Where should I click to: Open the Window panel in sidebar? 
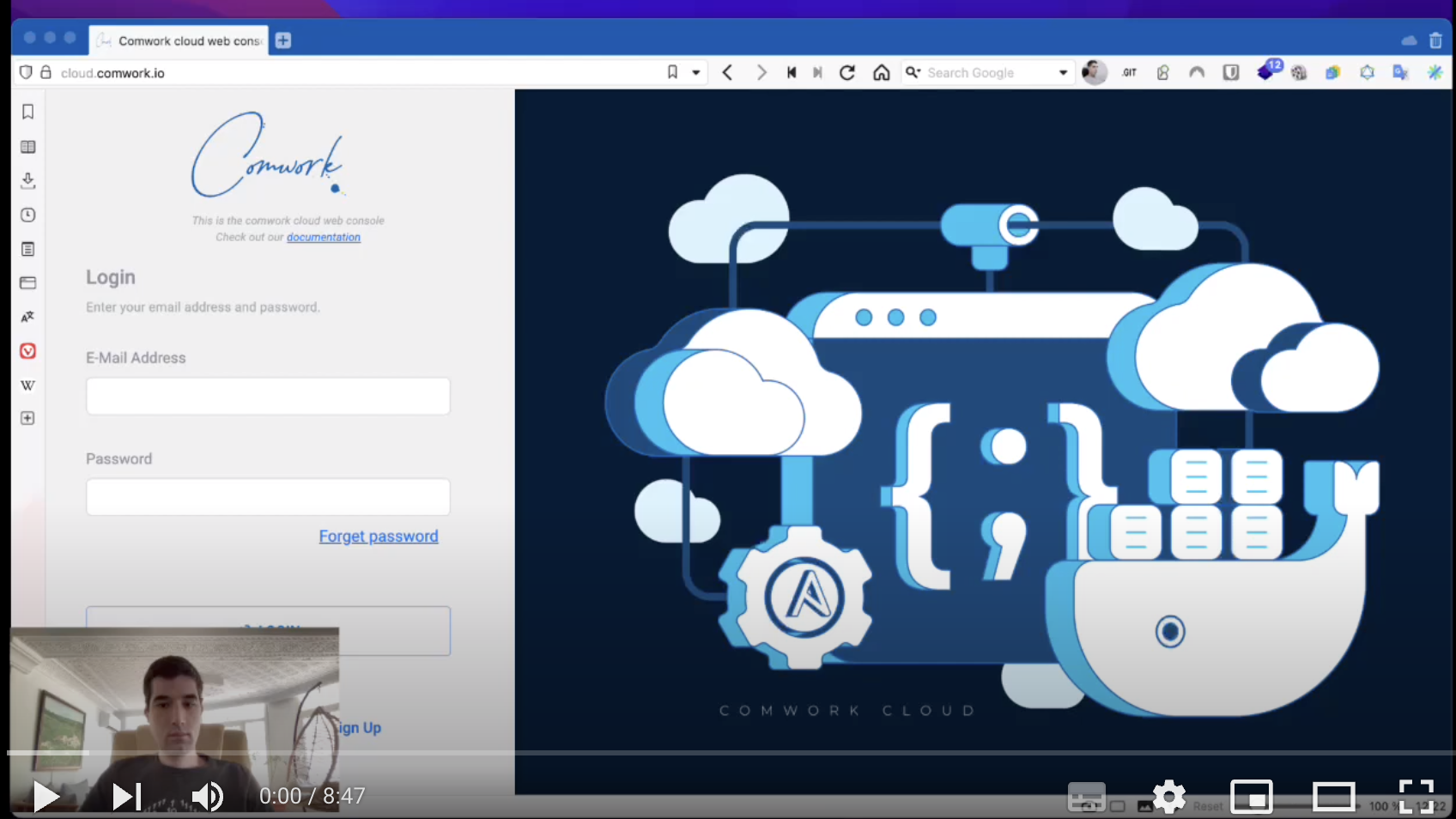[27, 282]
